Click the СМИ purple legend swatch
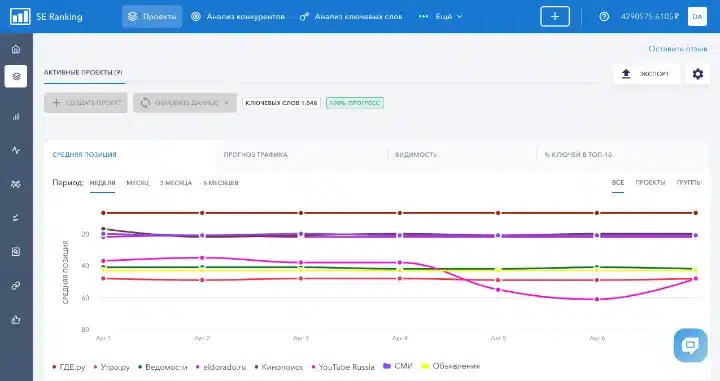This screenshot has width=720, height=381. (387, 366)
